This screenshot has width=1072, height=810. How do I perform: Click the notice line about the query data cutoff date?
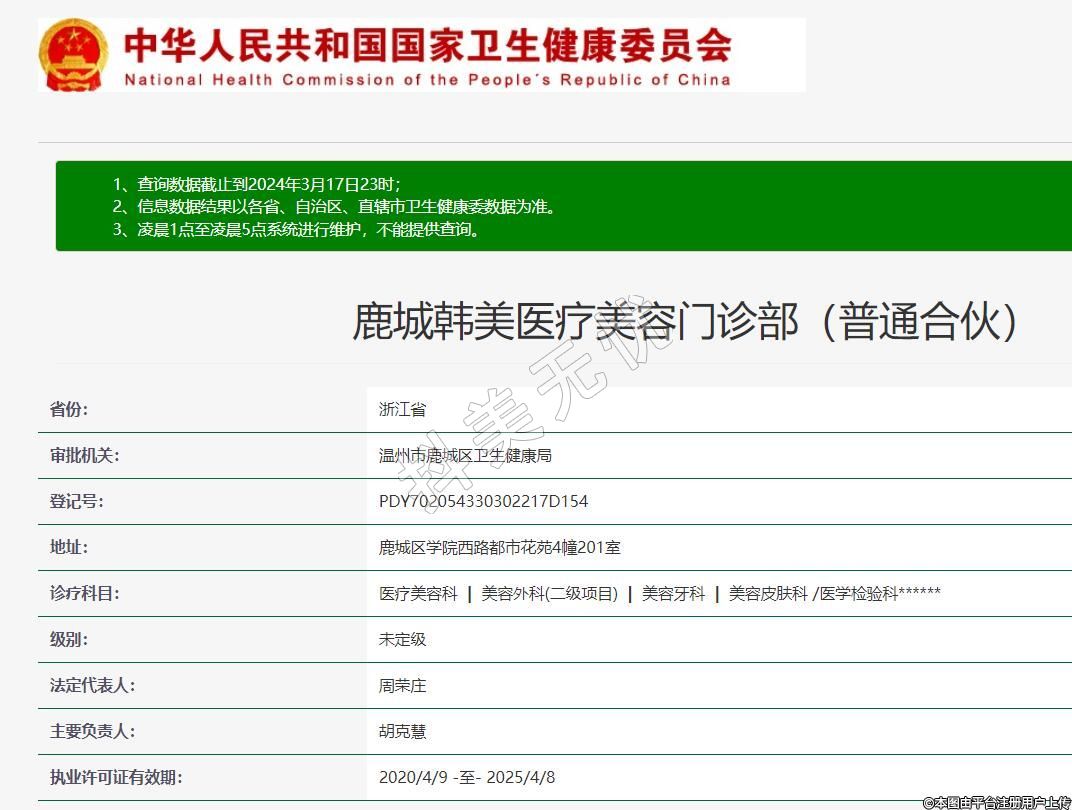pyautogui.click(x=256, y=184)
